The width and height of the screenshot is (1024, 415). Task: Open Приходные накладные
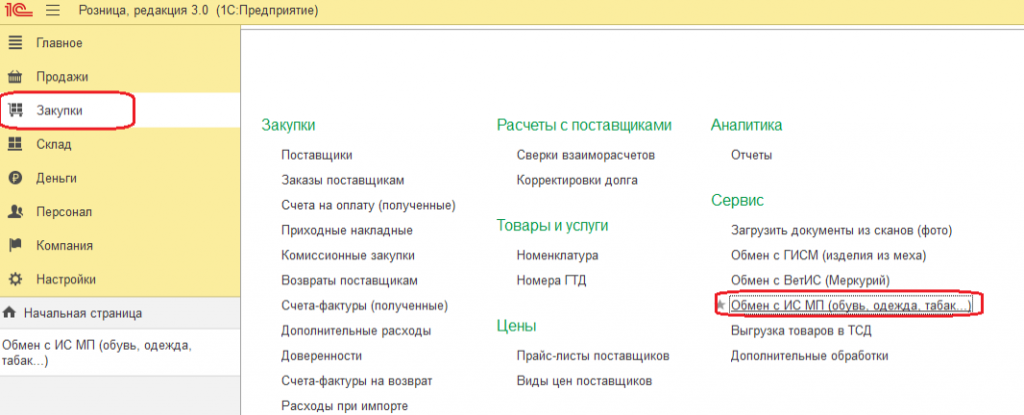[x=347, y=231]
